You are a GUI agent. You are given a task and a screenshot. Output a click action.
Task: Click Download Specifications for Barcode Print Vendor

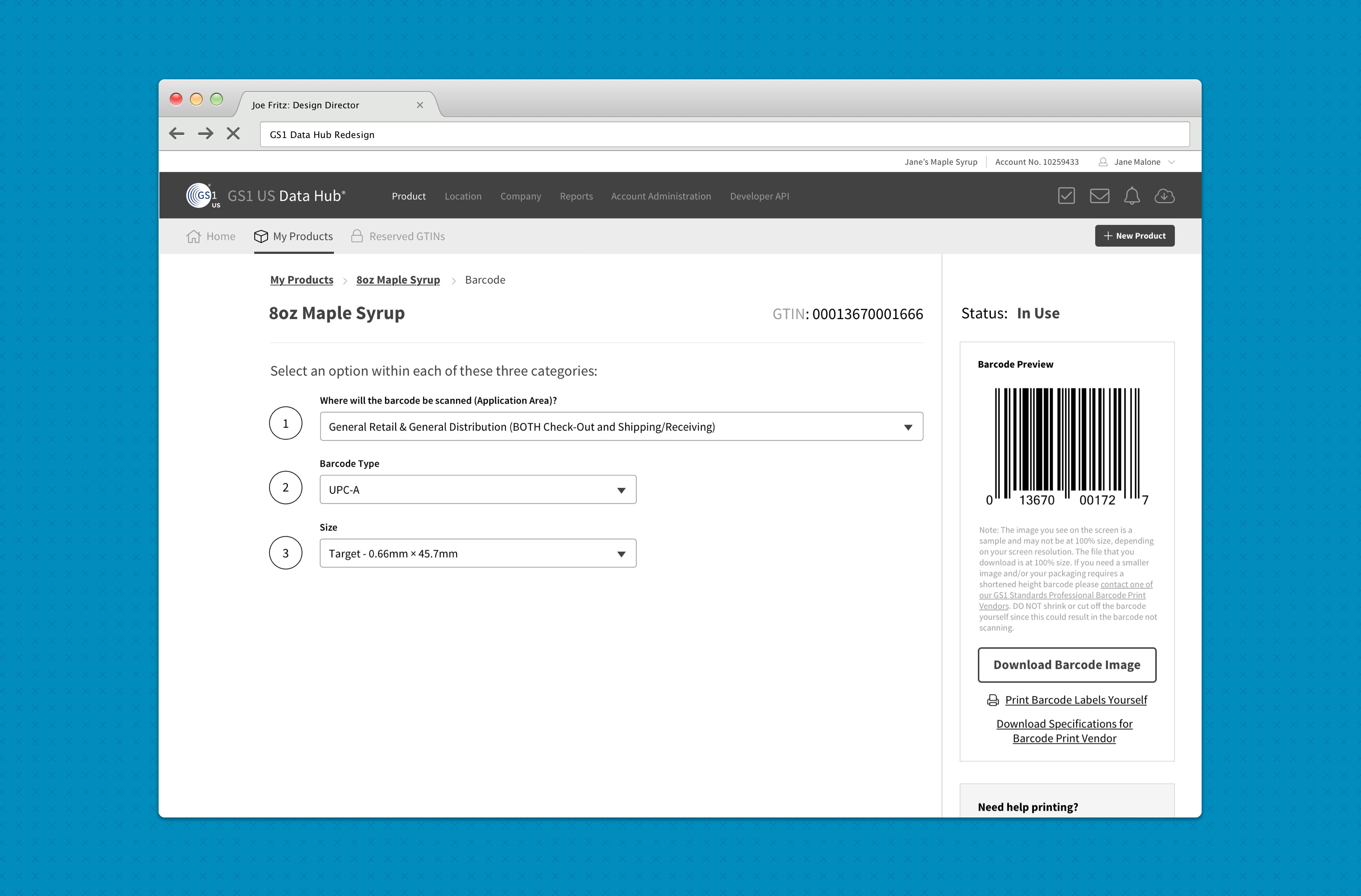coord(1064,731)
